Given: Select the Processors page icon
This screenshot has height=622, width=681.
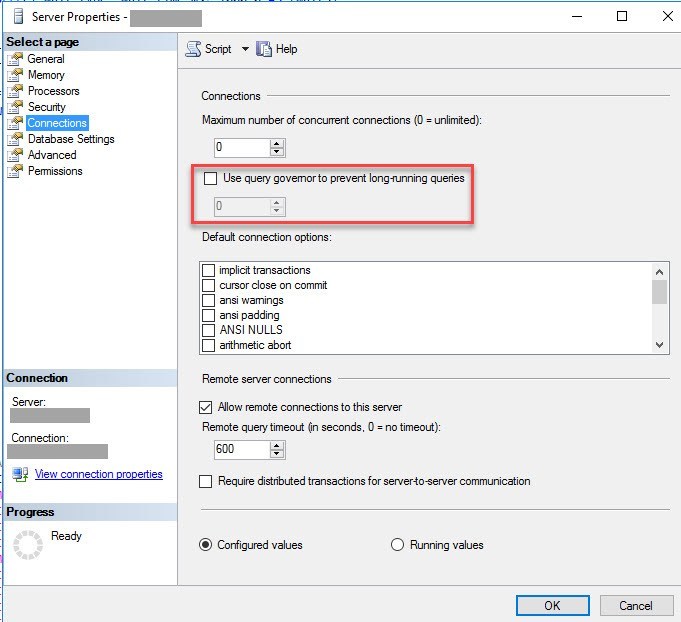Looking at the screenshot, I should tap(15, 91).
